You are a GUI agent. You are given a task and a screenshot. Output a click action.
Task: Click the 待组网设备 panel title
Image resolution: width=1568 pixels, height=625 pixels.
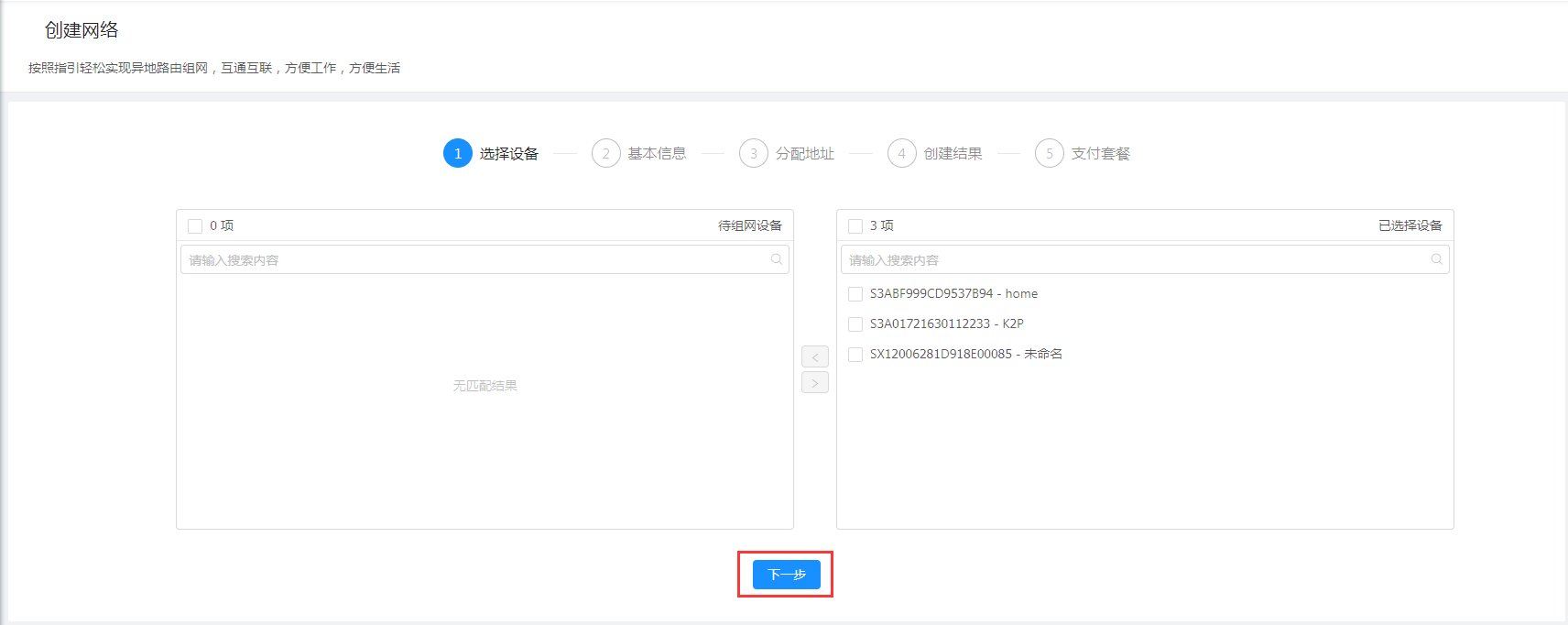tap(750, 225)
